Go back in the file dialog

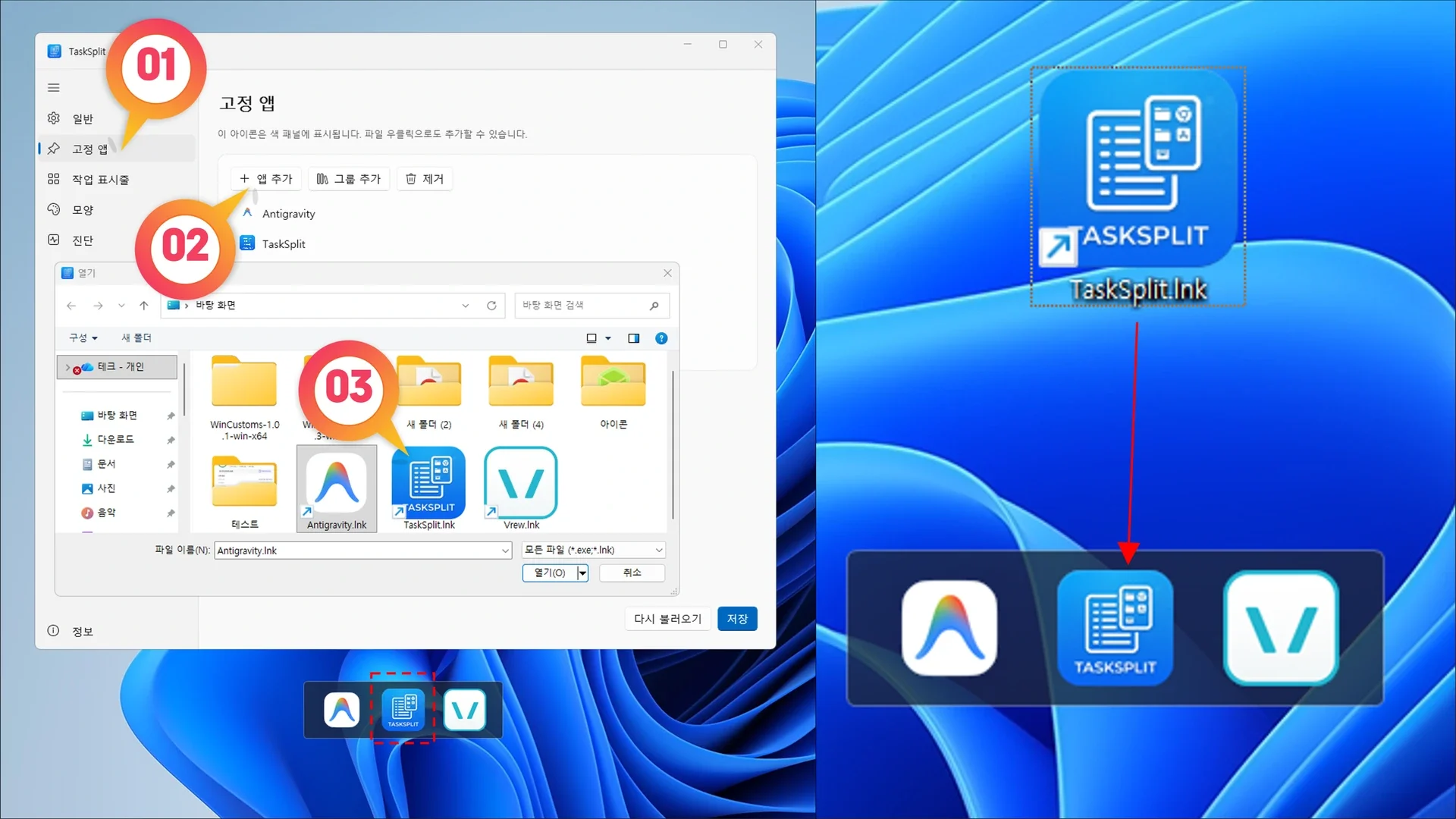71,306
